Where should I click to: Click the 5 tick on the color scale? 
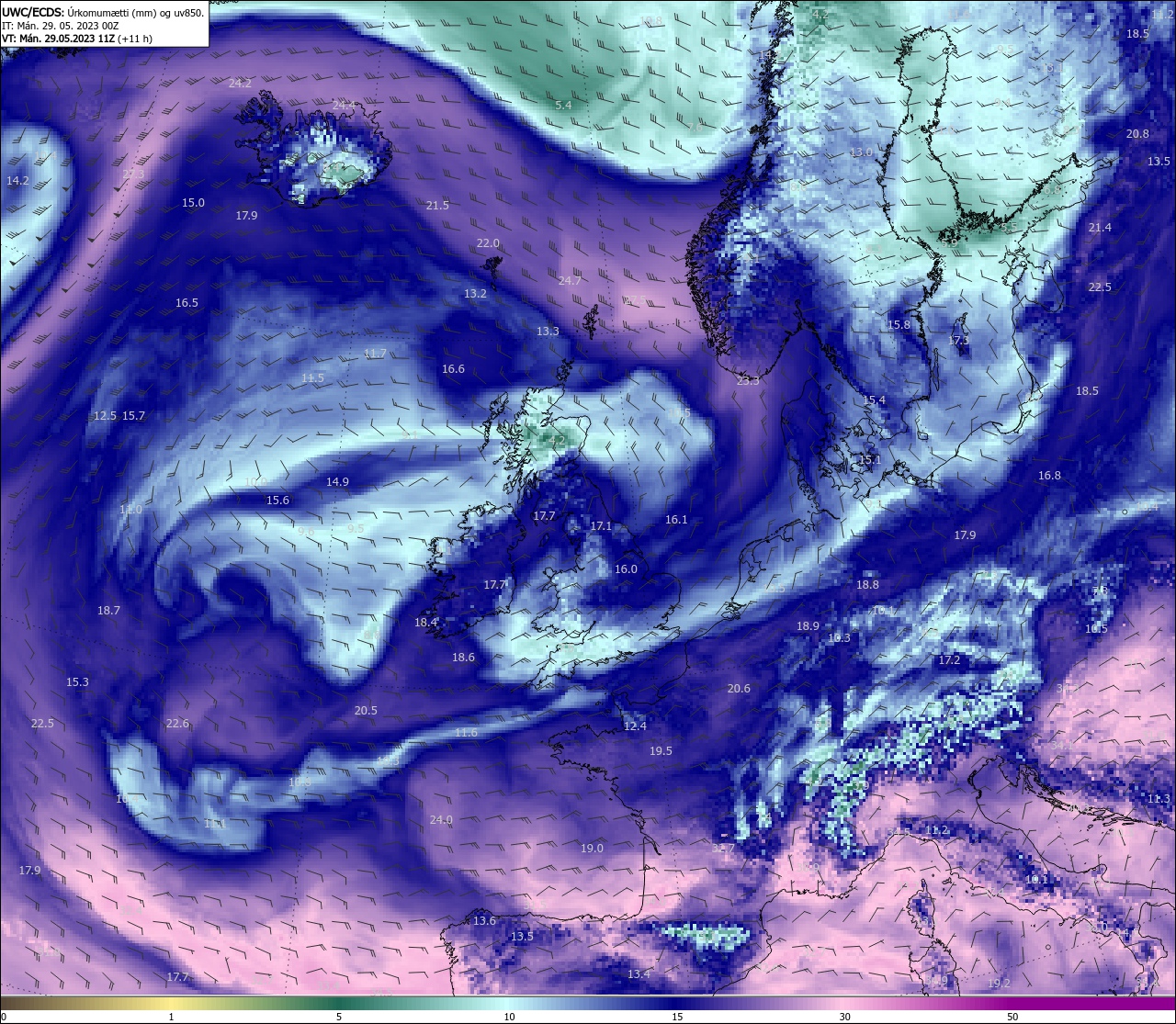click(339, 1017)
